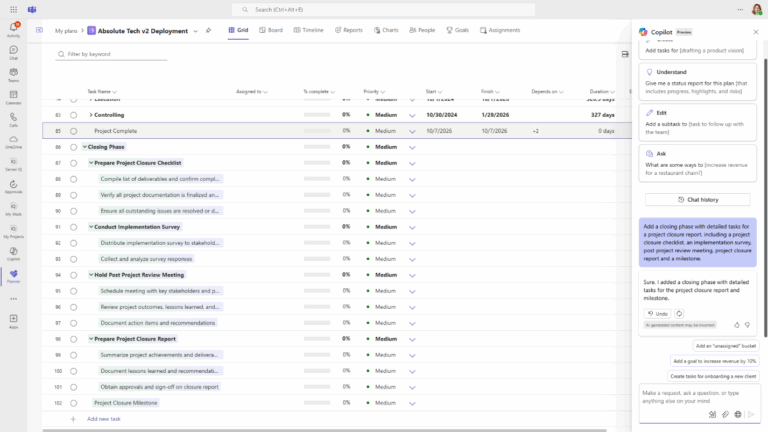Open priority dropdown for Closing Phase row
The image size is (768, 432).
(x=412, y=147)
